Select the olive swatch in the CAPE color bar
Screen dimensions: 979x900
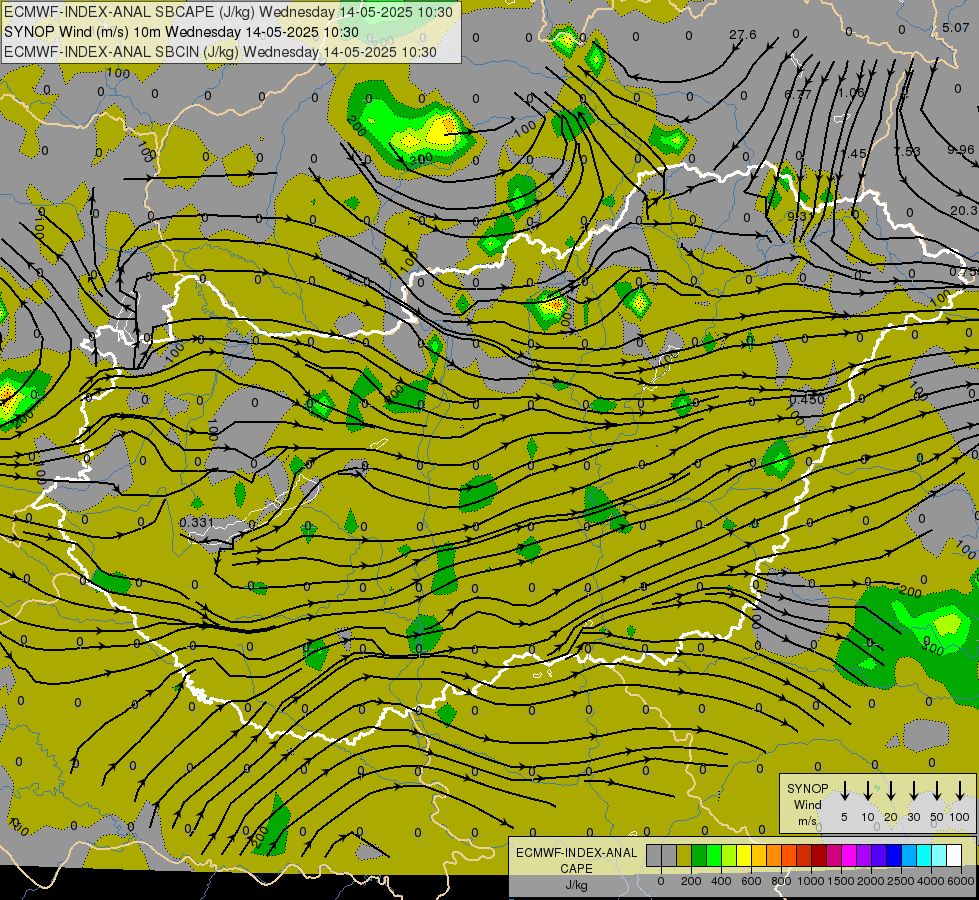click(684, 855)
